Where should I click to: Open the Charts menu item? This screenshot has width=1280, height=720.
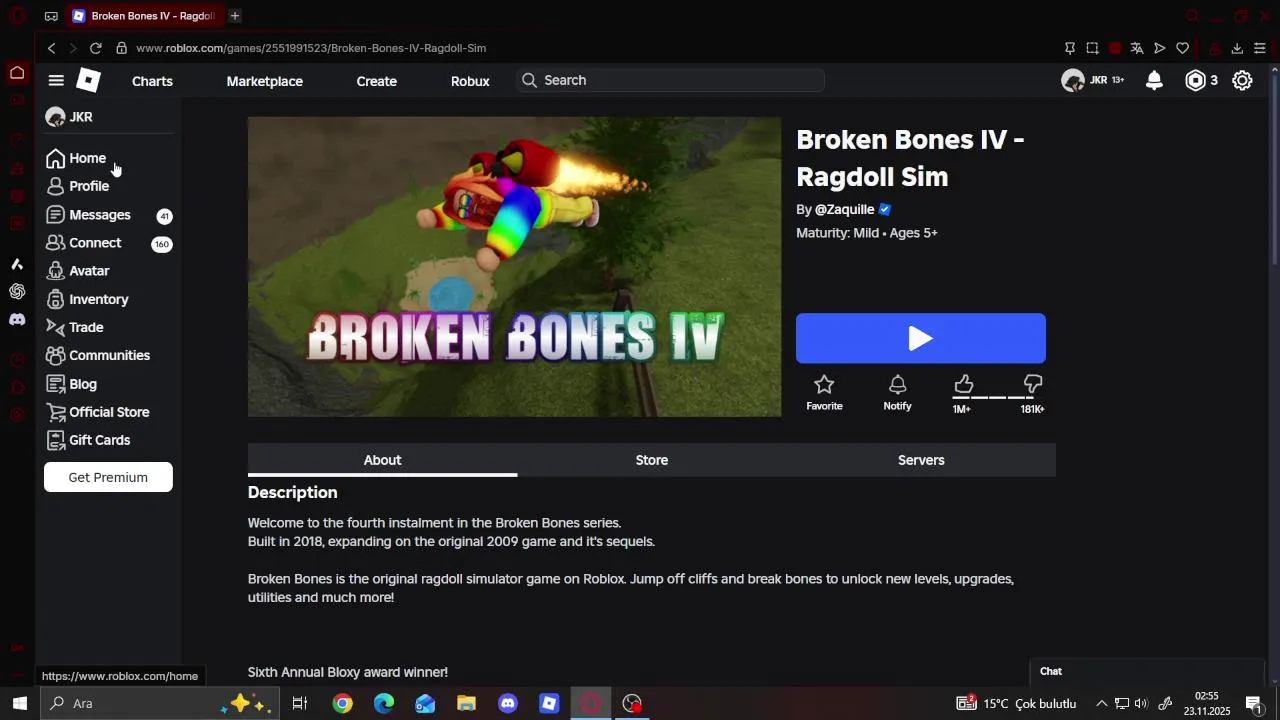[152, 81]
